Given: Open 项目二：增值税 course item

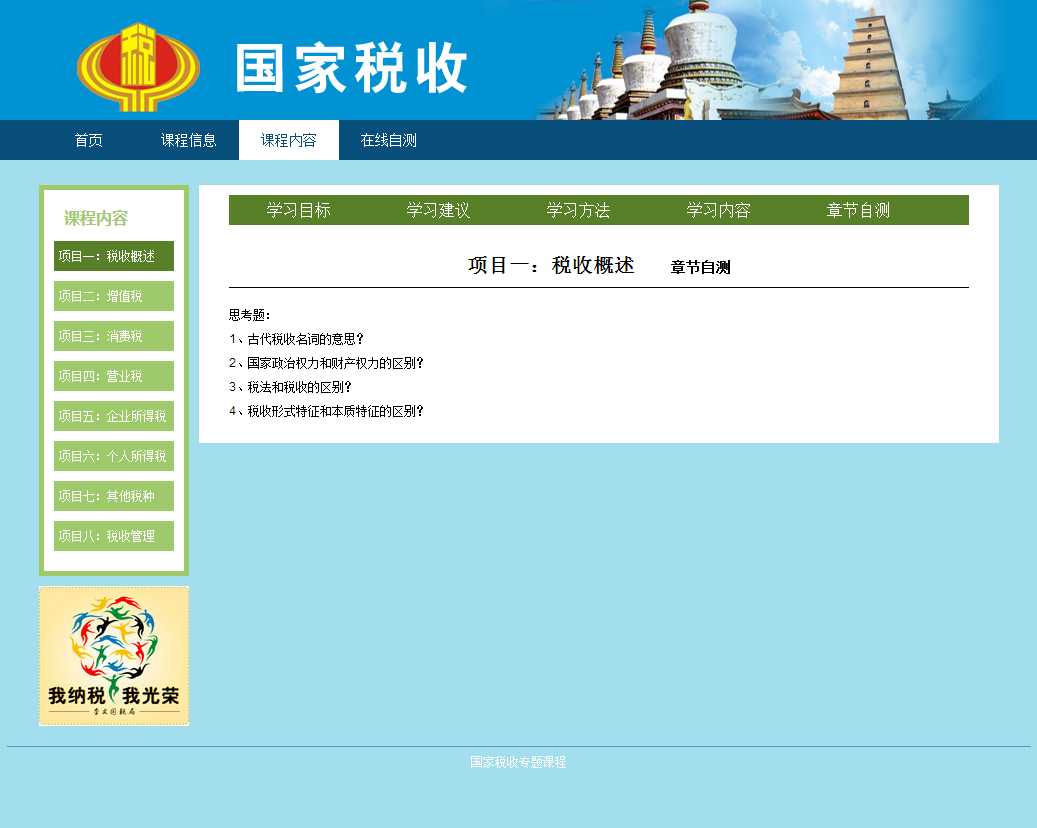Looking at the screenshot, I should [x=114, y=296].
